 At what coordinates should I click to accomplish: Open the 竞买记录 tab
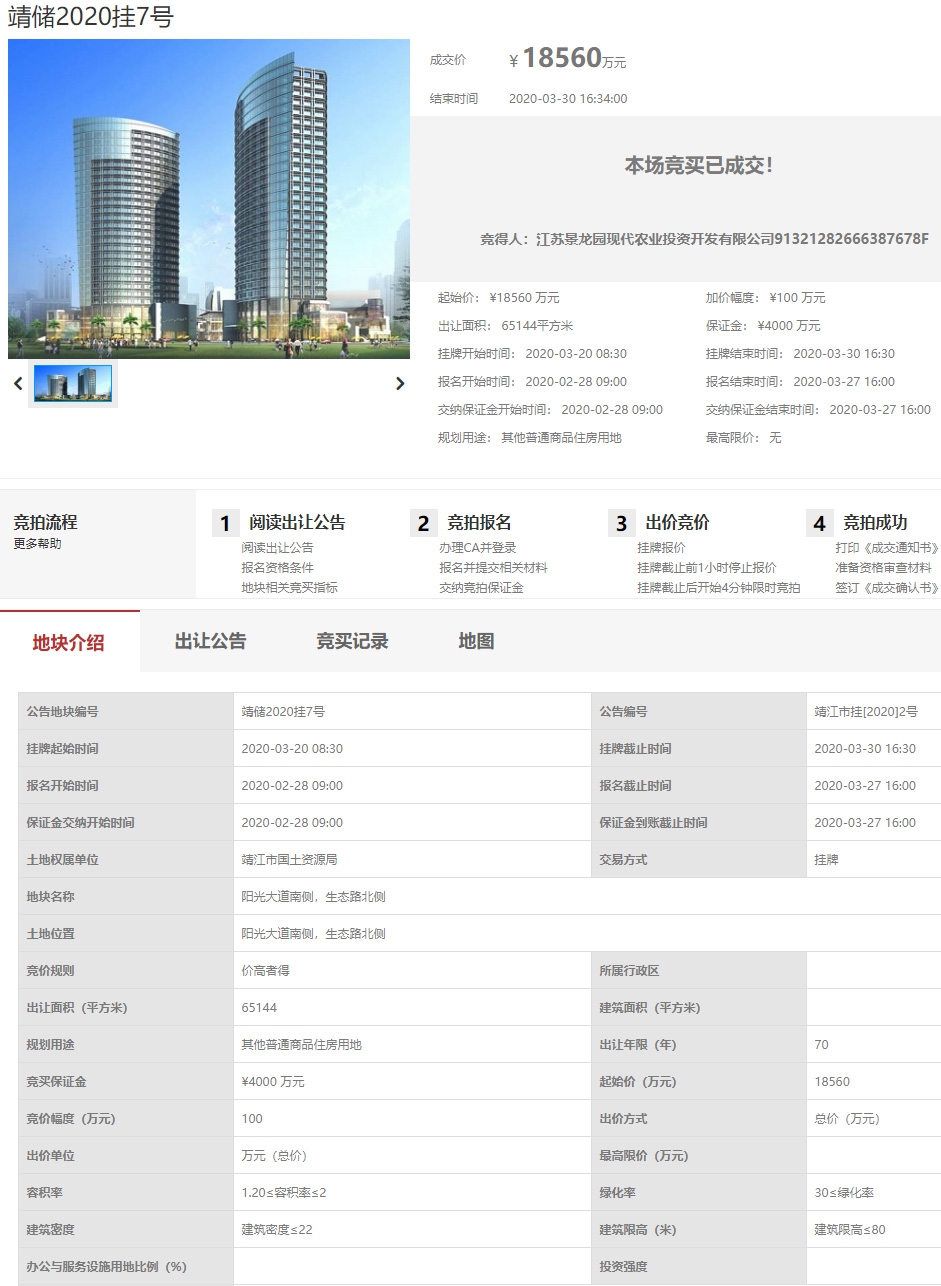point(352,641)
